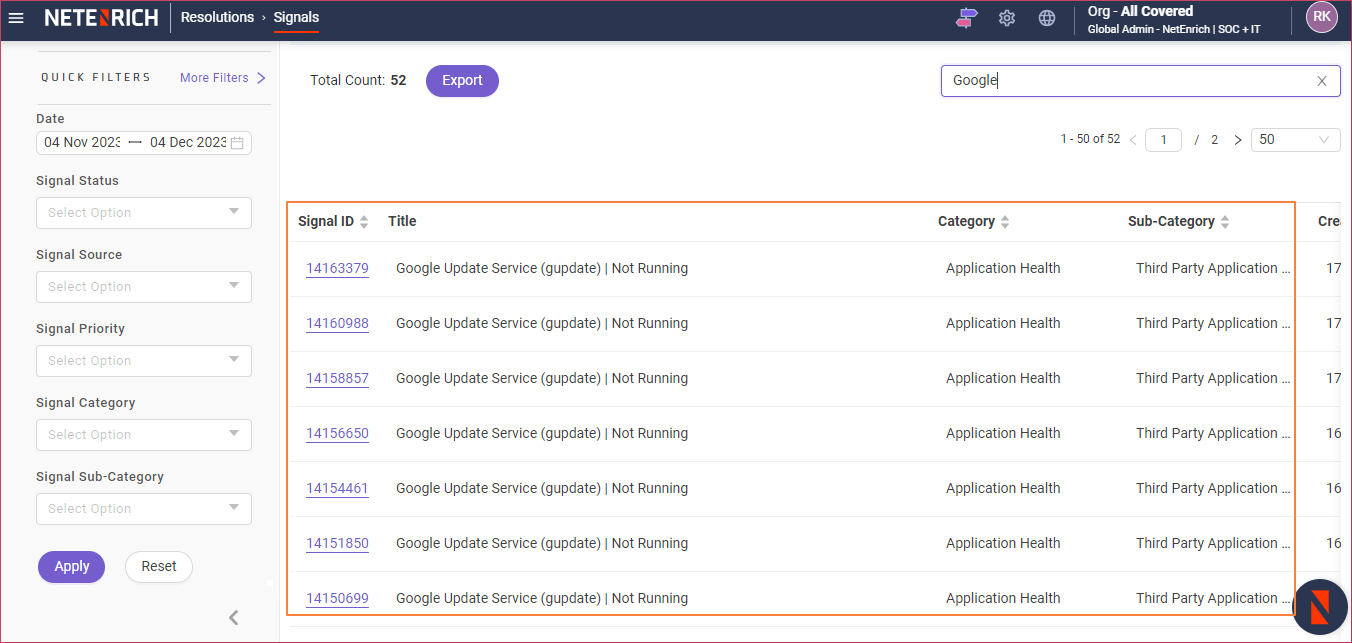1352x643 pixels.
Task: Open the signpost directions icon in header
Action: point(965,18)
